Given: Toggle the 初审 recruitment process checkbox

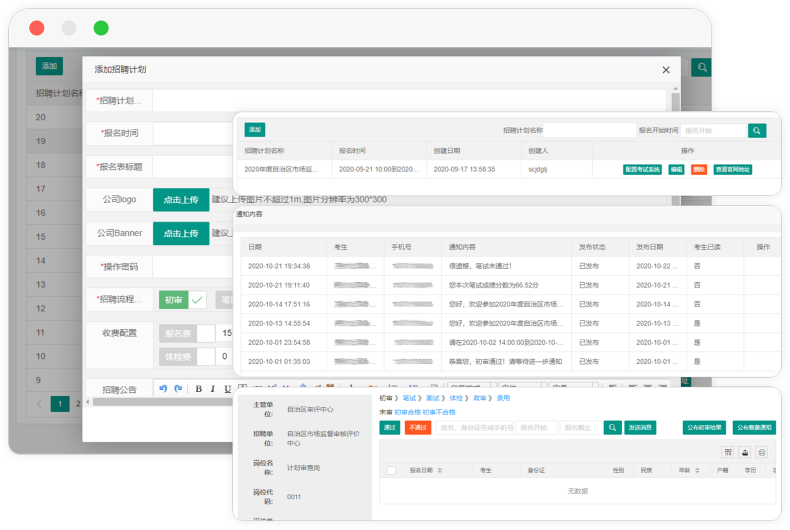Looking at the screenshot, I should point(198,298).
